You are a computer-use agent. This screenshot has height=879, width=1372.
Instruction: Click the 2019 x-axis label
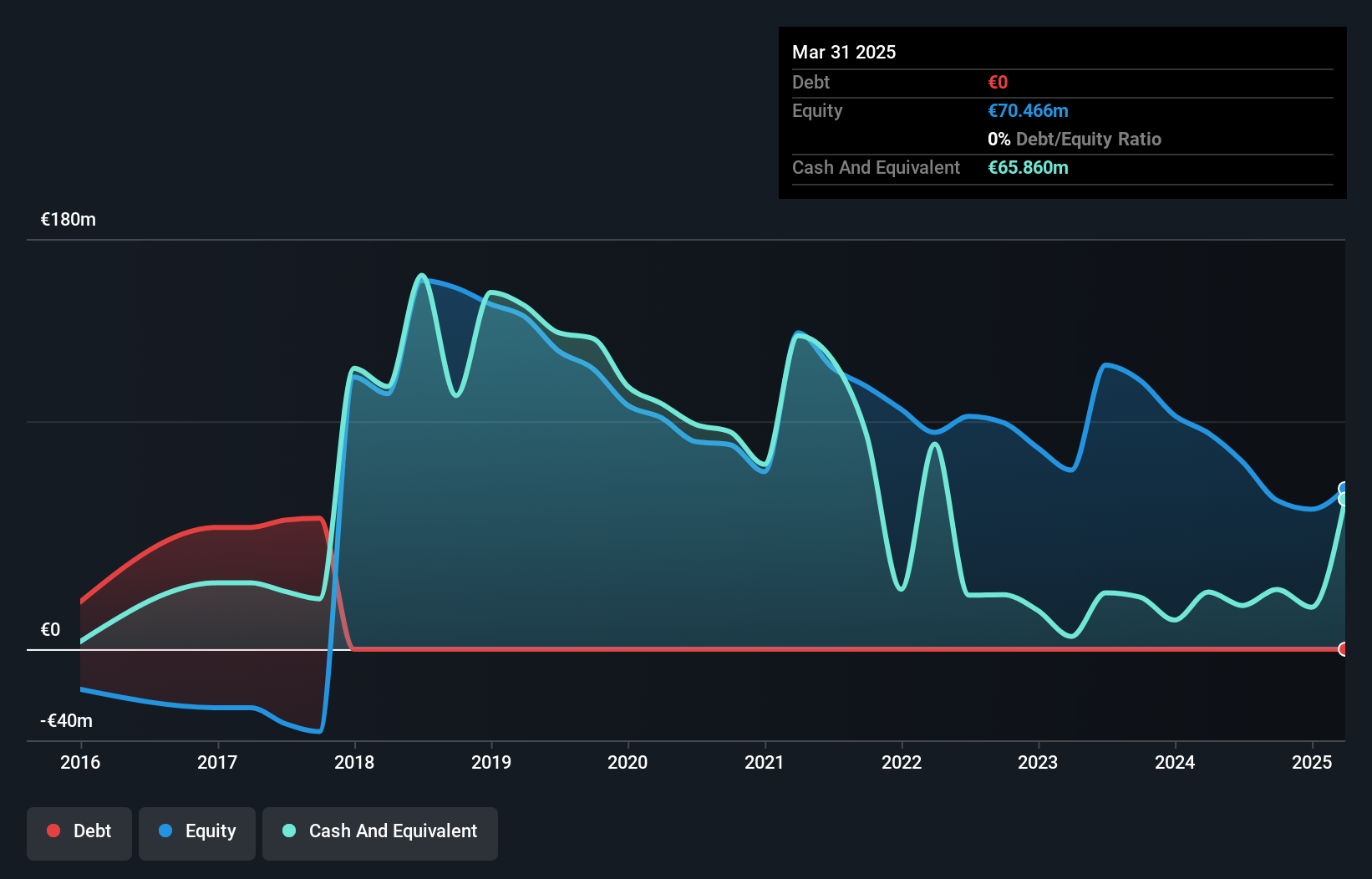tap(491, 762)
